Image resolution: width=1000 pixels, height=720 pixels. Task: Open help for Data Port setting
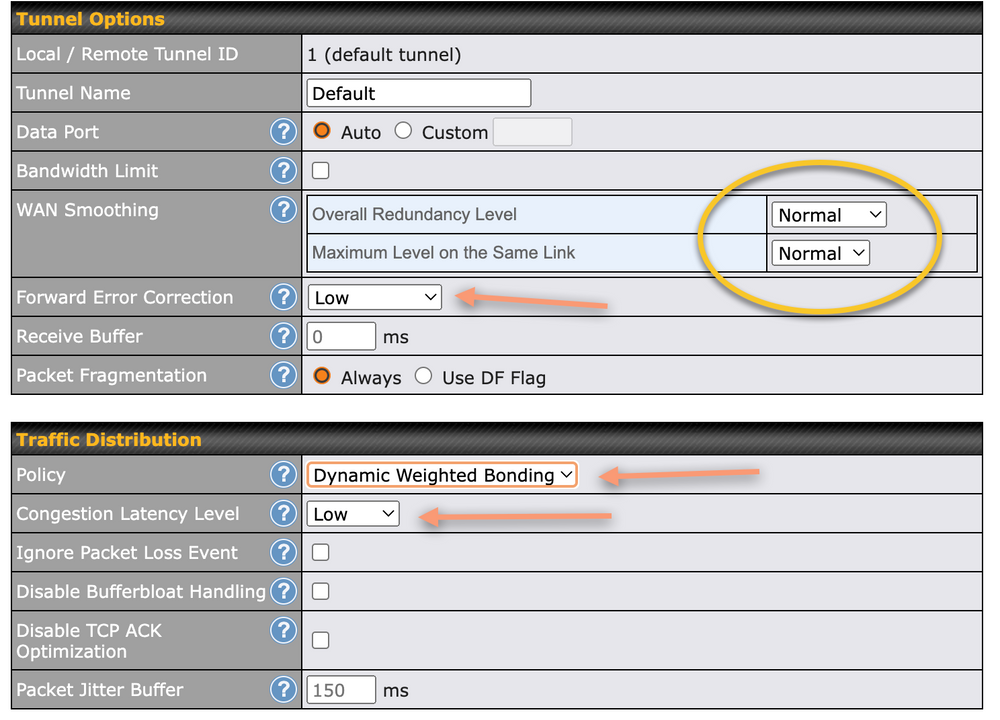coord(283,131)
